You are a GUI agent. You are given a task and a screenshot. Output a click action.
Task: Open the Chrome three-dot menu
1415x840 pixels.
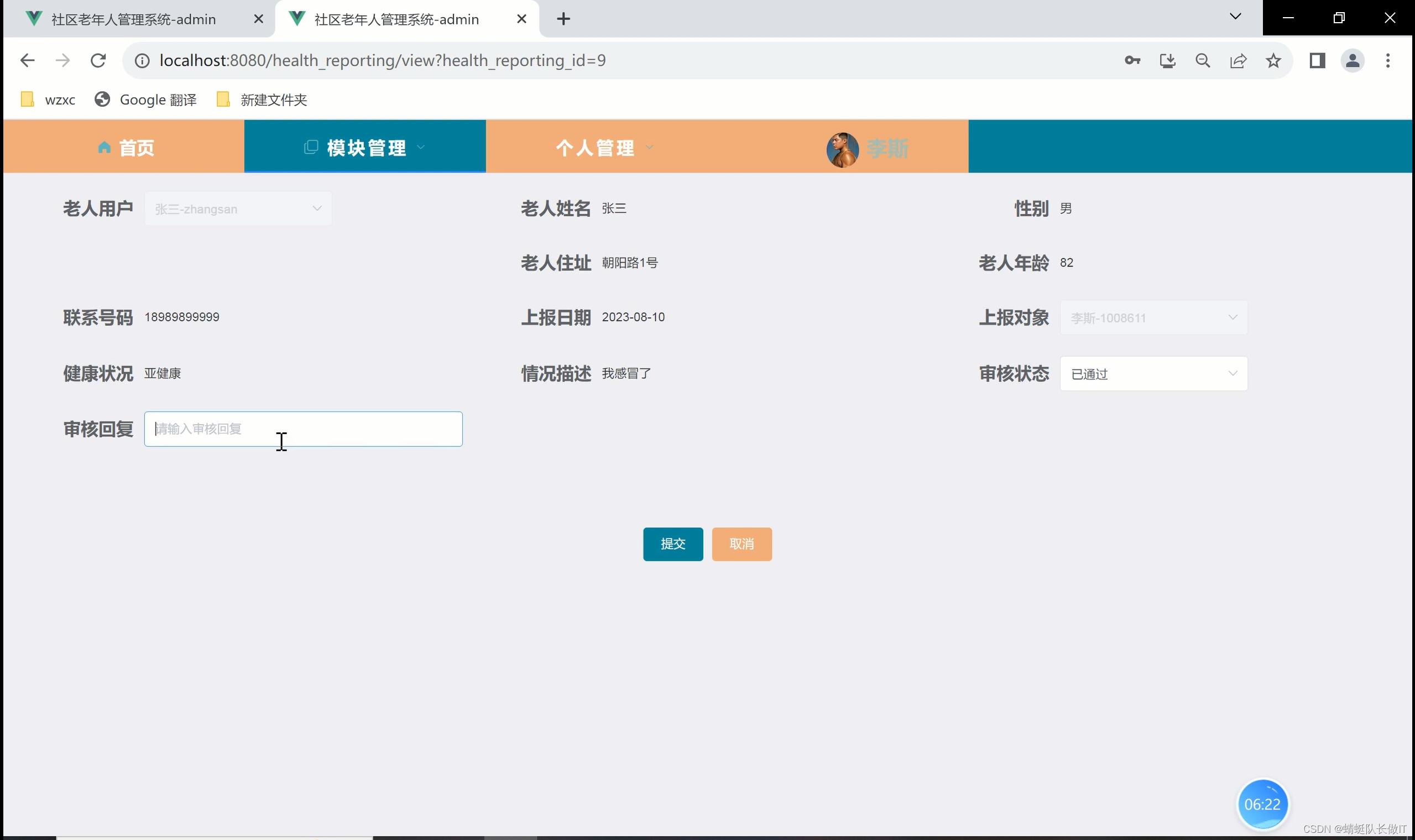[x=1387, y=61]
